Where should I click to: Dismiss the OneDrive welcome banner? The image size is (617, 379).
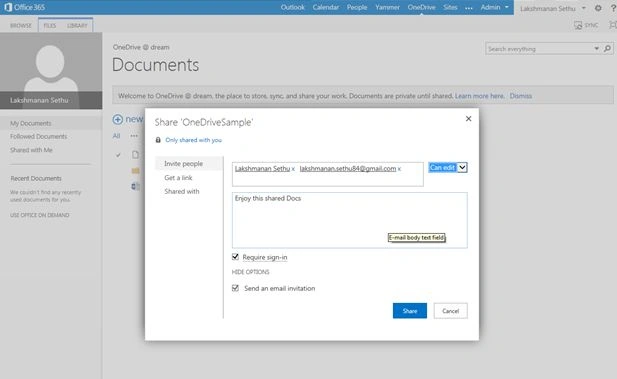pyautogui.click(x=521, y=96)
